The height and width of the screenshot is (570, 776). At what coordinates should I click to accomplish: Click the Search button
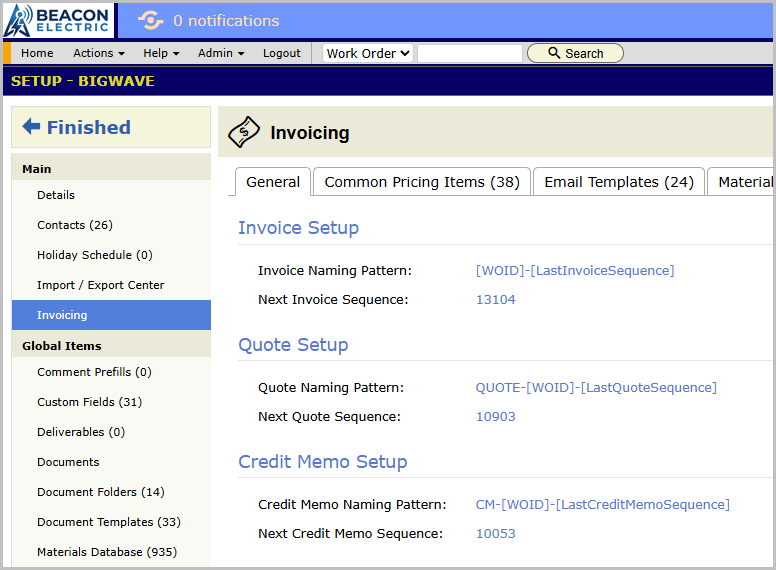[575, 53]
